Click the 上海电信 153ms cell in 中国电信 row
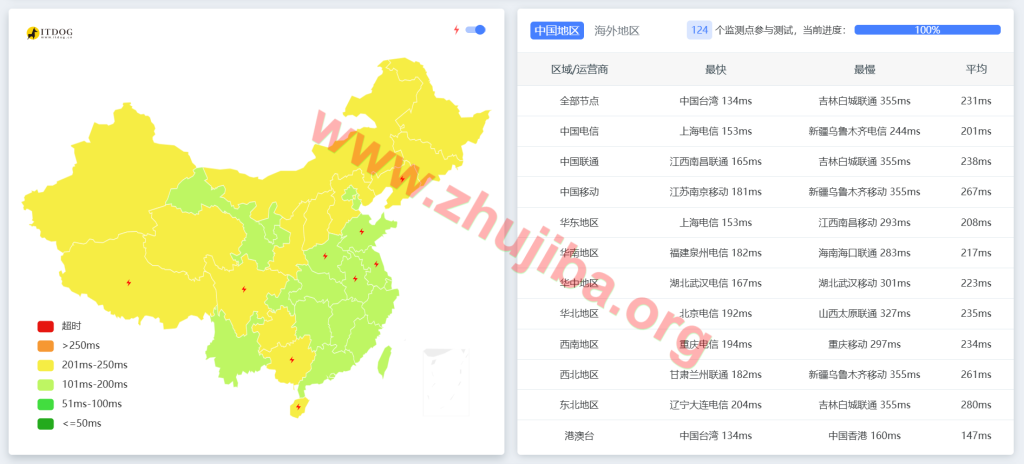 (715, 131)
